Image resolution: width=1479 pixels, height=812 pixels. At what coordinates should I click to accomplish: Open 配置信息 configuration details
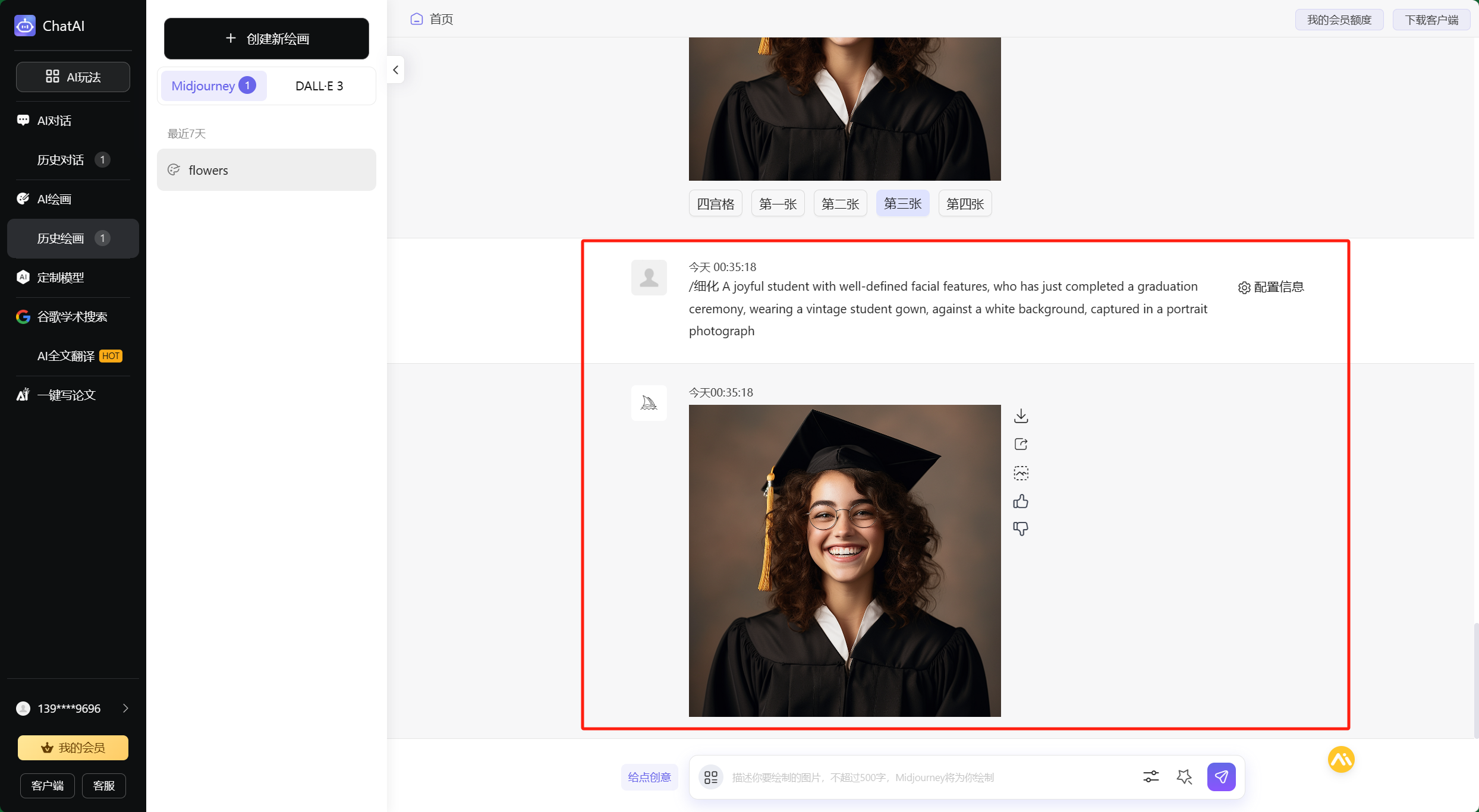[1271, 287]
